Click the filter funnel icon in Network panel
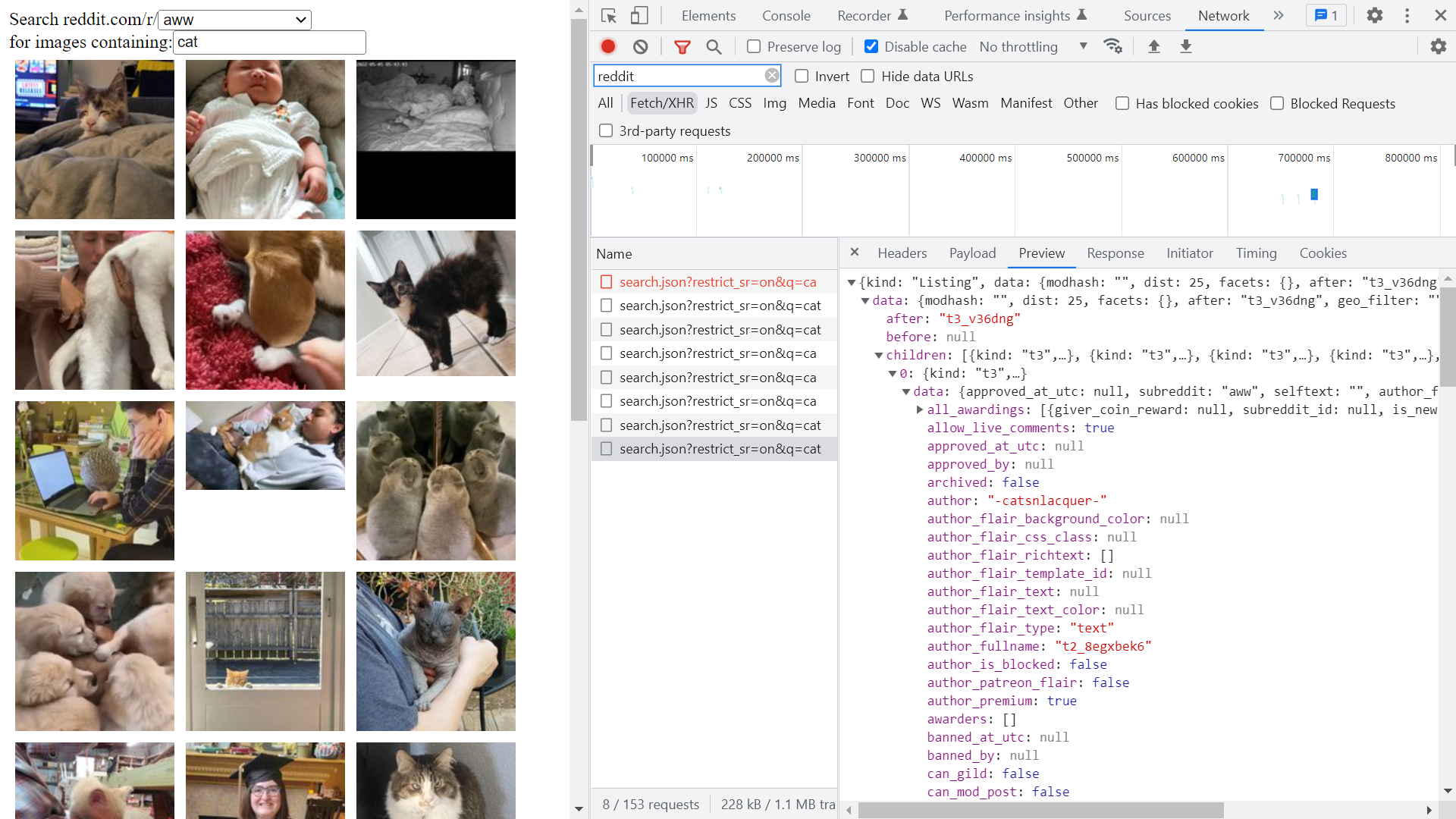 click(x=684, y=46)
